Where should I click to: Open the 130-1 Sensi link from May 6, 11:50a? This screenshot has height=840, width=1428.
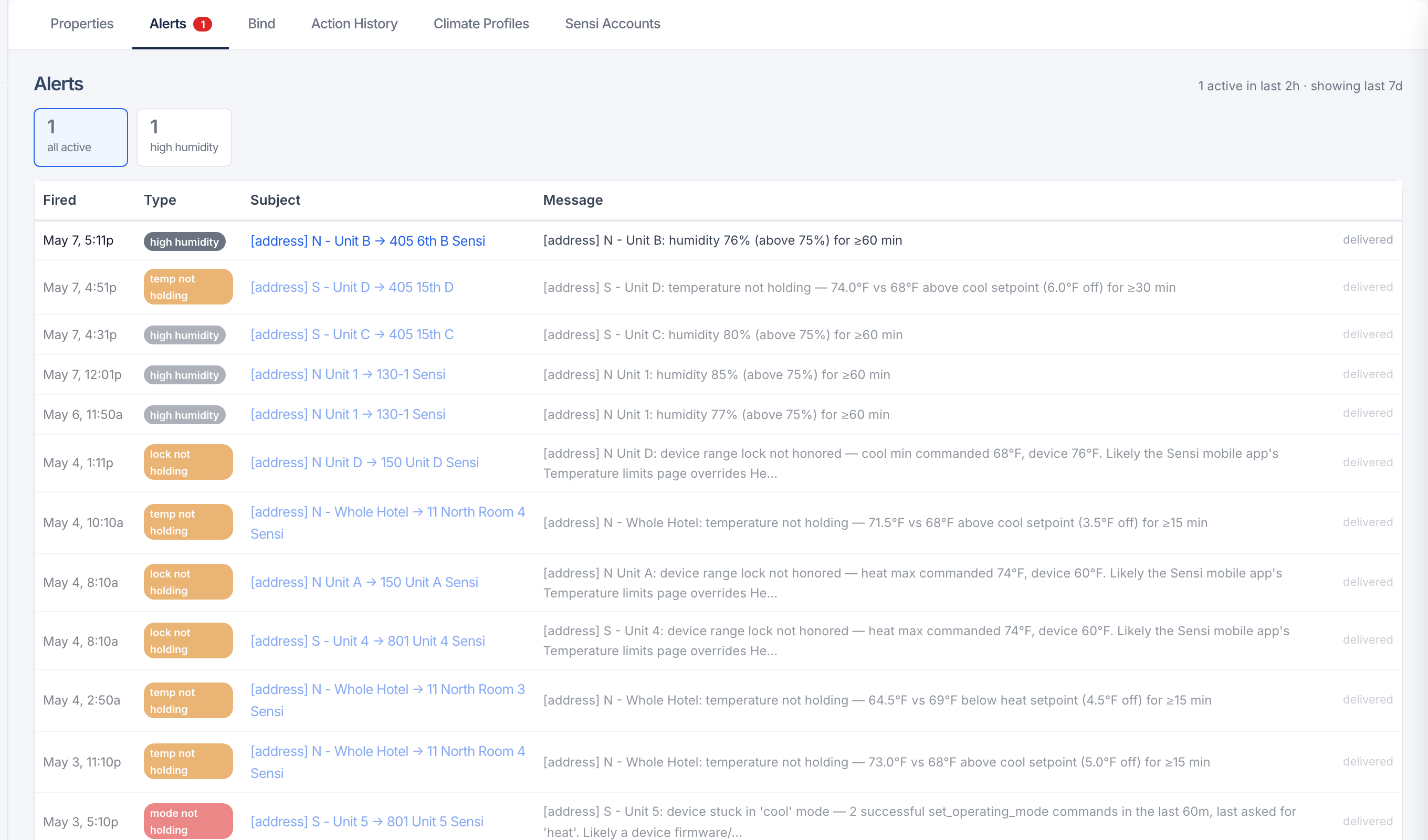[x=348, y=414]
